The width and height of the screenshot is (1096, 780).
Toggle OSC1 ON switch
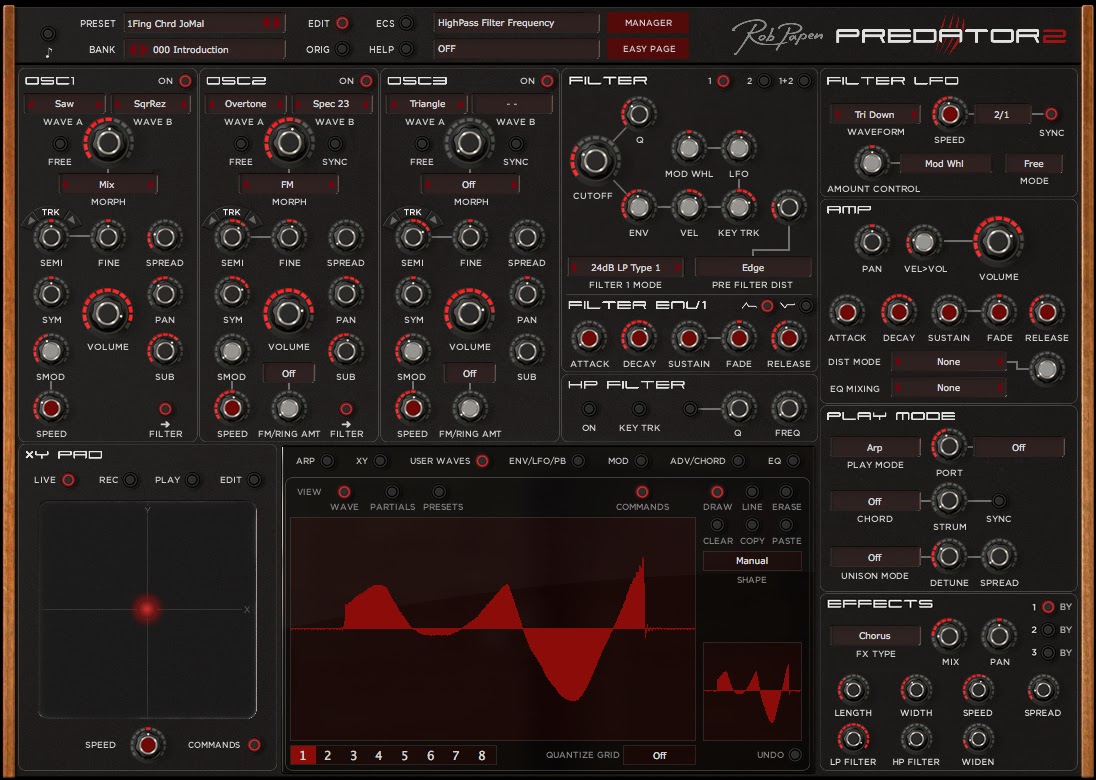(185, 81)
